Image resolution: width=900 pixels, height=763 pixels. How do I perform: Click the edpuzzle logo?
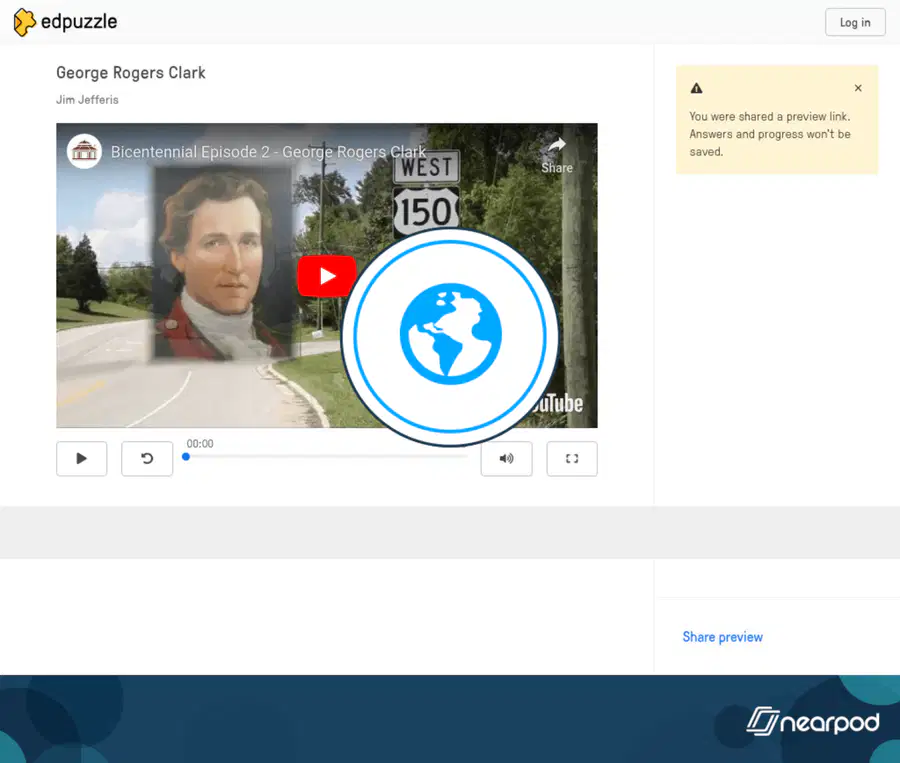pyautogui.click(x=65, y=22)
